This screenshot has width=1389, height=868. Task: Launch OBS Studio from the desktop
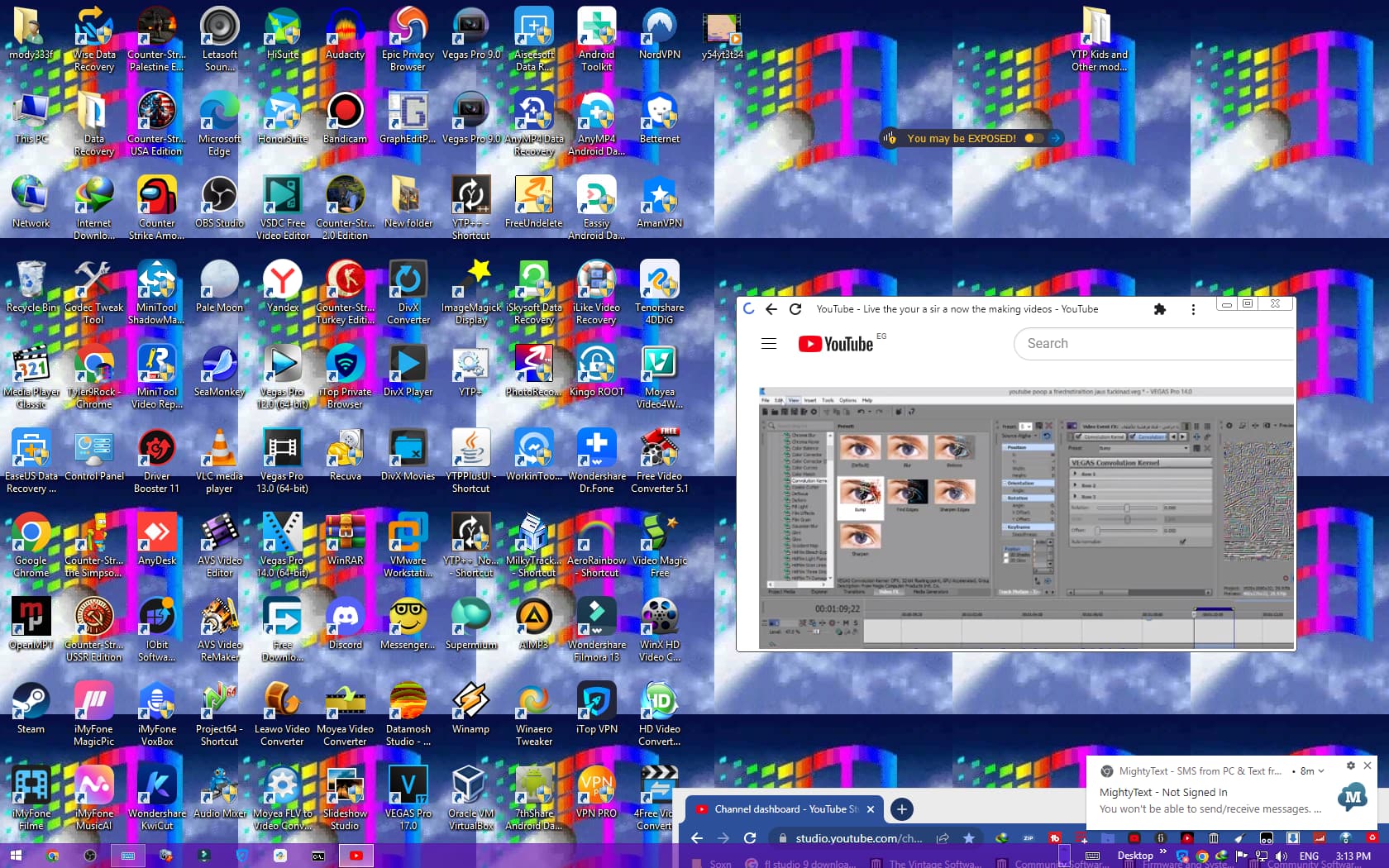pyautogui.click(x=219, y=203)
